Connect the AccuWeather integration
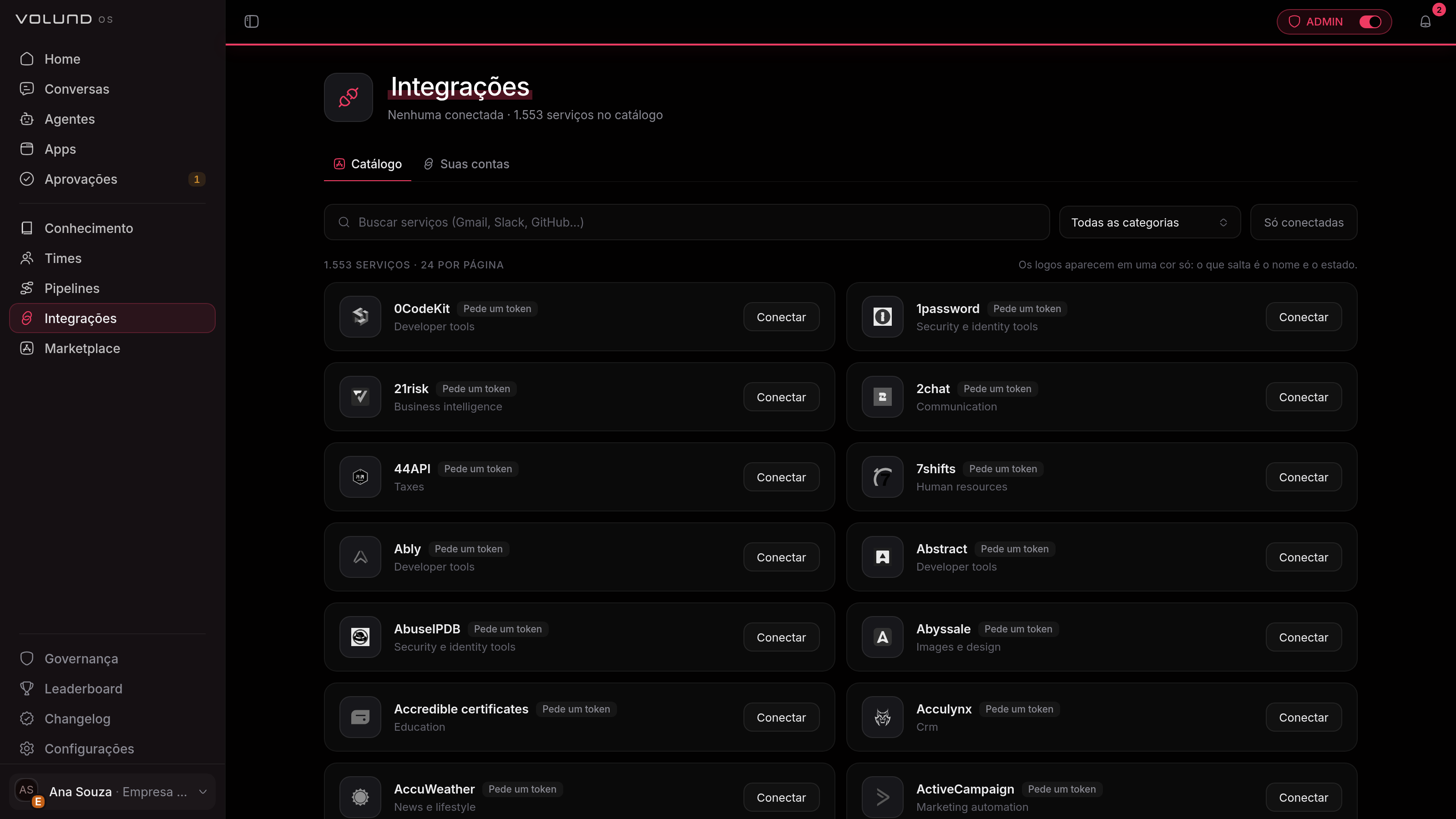Screen dimensions: 1456x819 click(x=781, y=797)
